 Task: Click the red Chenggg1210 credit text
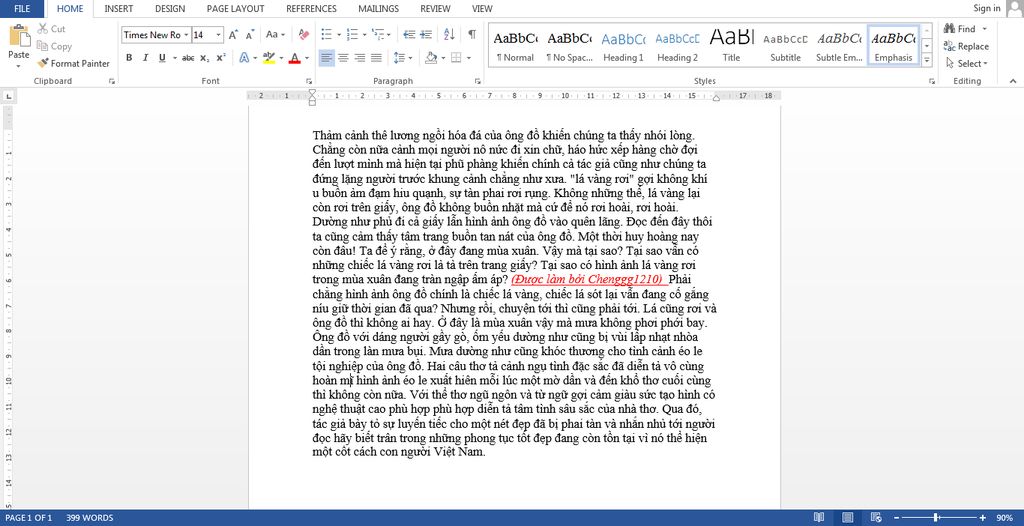click(x=586, y=280)
